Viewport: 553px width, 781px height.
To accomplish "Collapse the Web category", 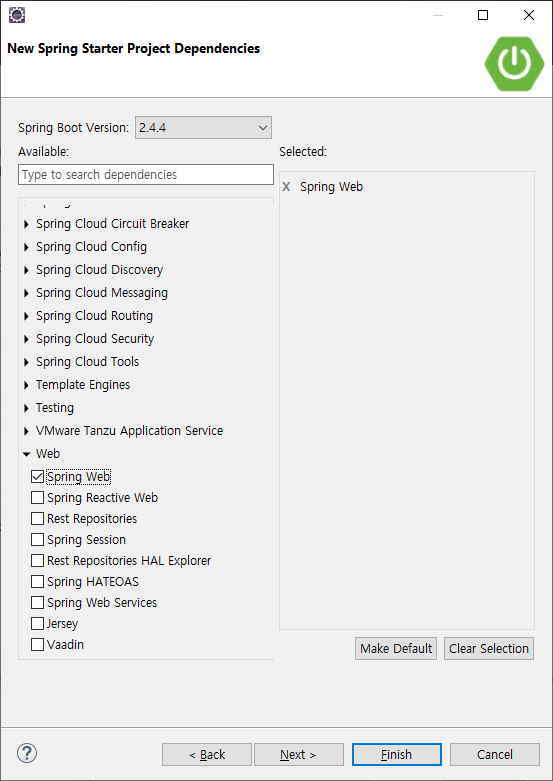I will pyautogui.click(x=26, y=454).
